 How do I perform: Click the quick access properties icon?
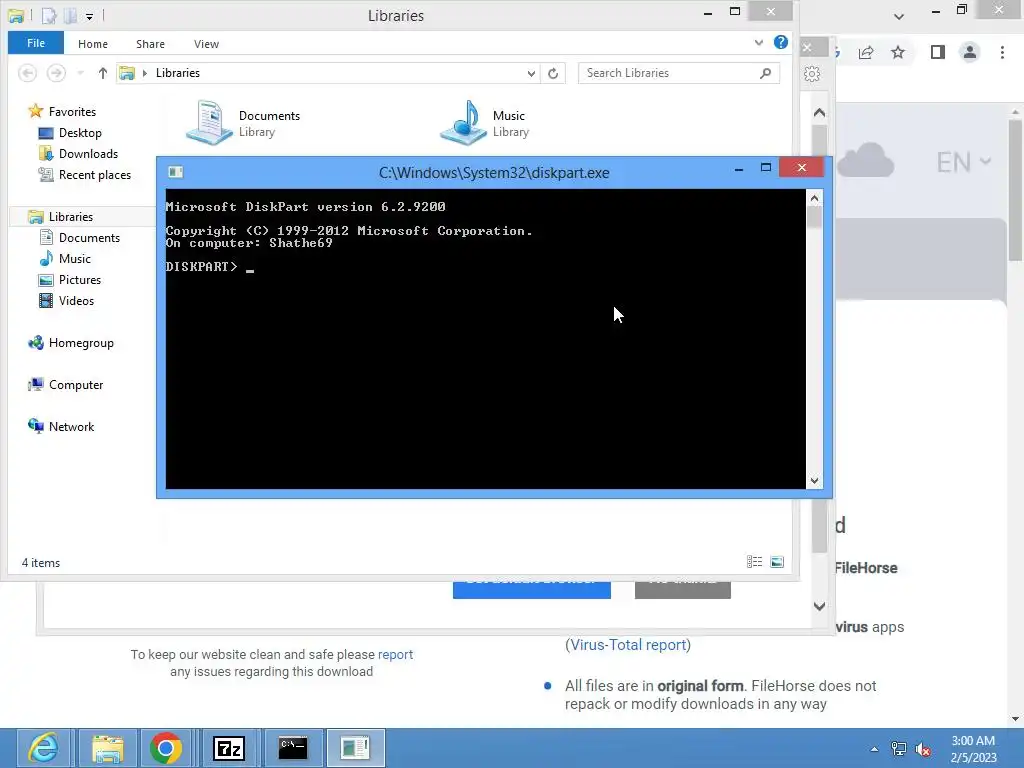coord(49,16)
